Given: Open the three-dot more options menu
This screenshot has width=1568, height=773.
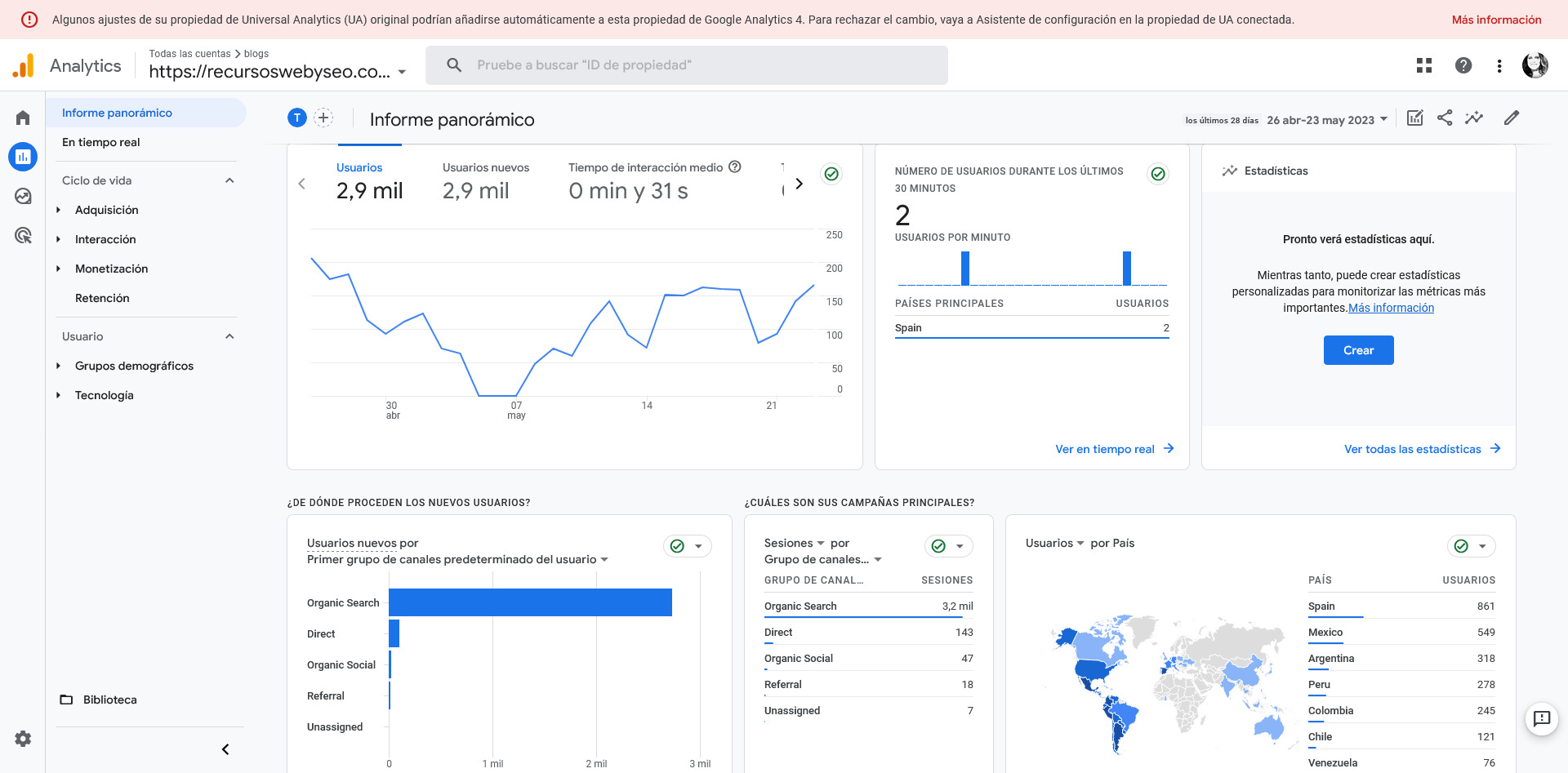Looking at the screenshot, I should [x=1499, y=65].
